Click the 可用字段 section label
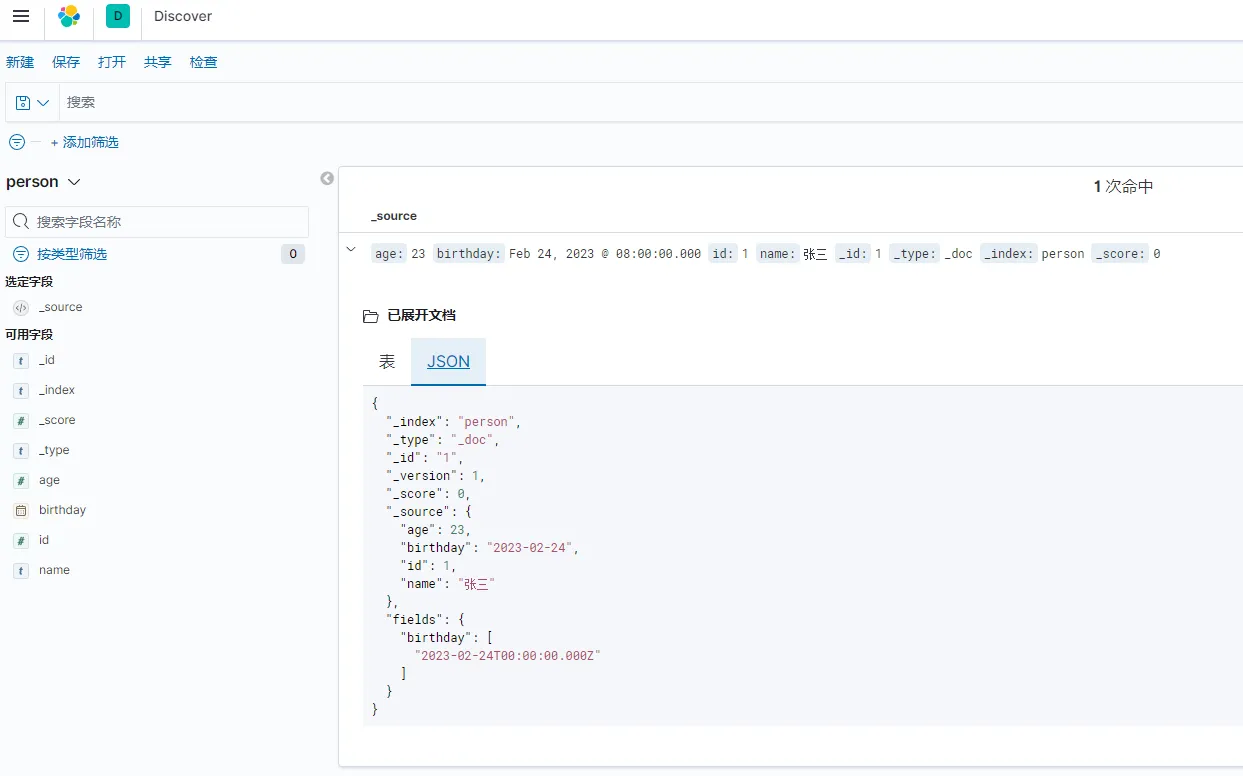This screenshot has width=1243, height=776. coord(29,335)
